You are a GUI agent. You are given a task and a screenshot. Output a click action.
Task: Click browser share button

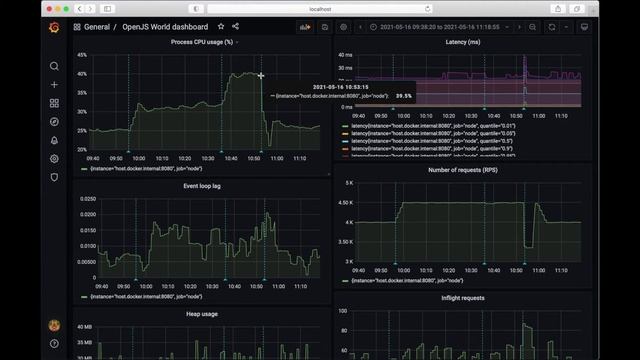tap(558, 9)
